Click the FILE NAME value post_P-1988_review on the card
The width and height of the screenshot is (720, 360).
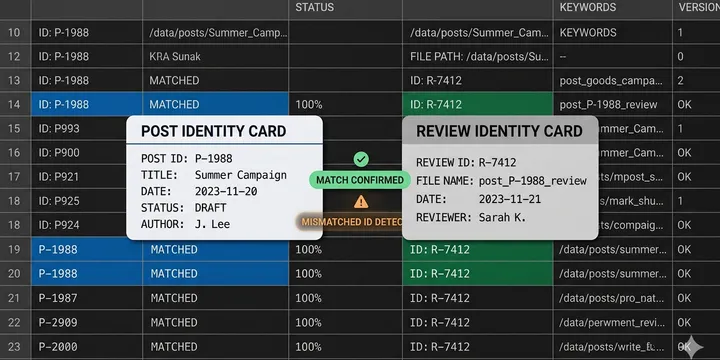533,181
